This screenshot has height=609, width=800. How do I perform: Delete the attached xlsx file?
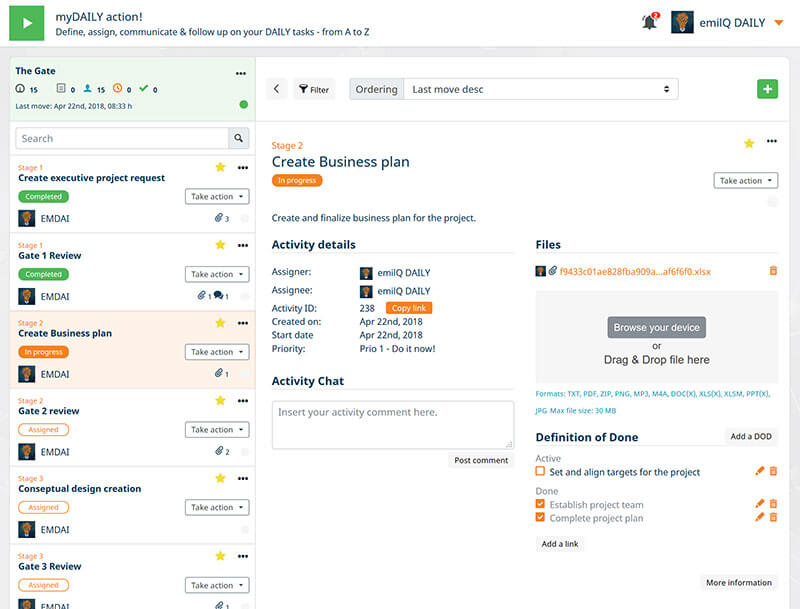coord(773,271)
